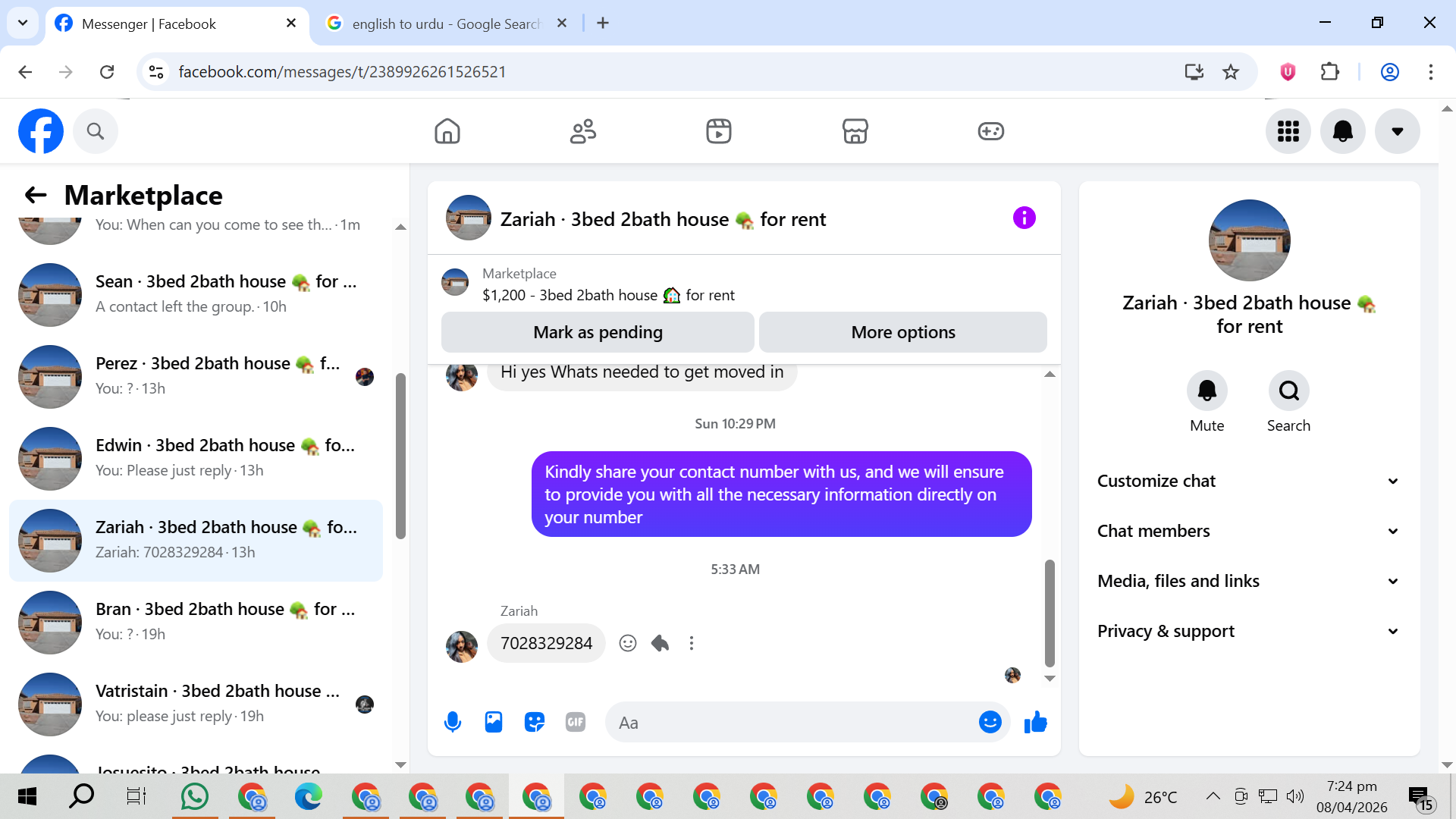Send a thumbs-up like
This screenshot has height=819, width=1456.
[x=1035, y=722]
